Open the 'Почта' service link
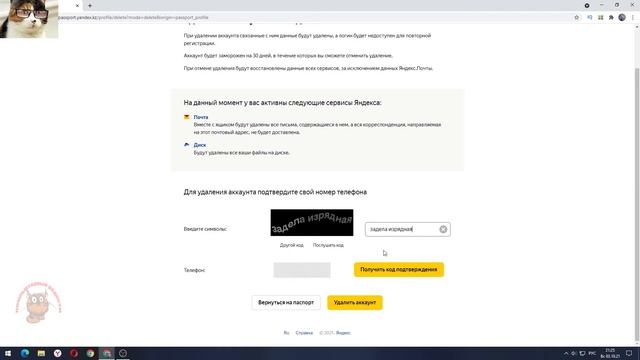 pos(201,117)
